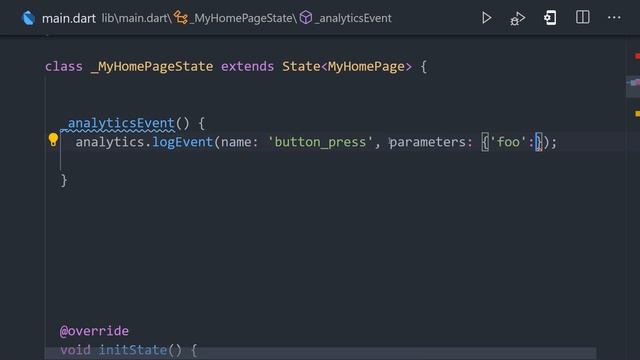640x360 pixels.
Task: Open changes file icon in the toolbar
Action: pos(550,18)
